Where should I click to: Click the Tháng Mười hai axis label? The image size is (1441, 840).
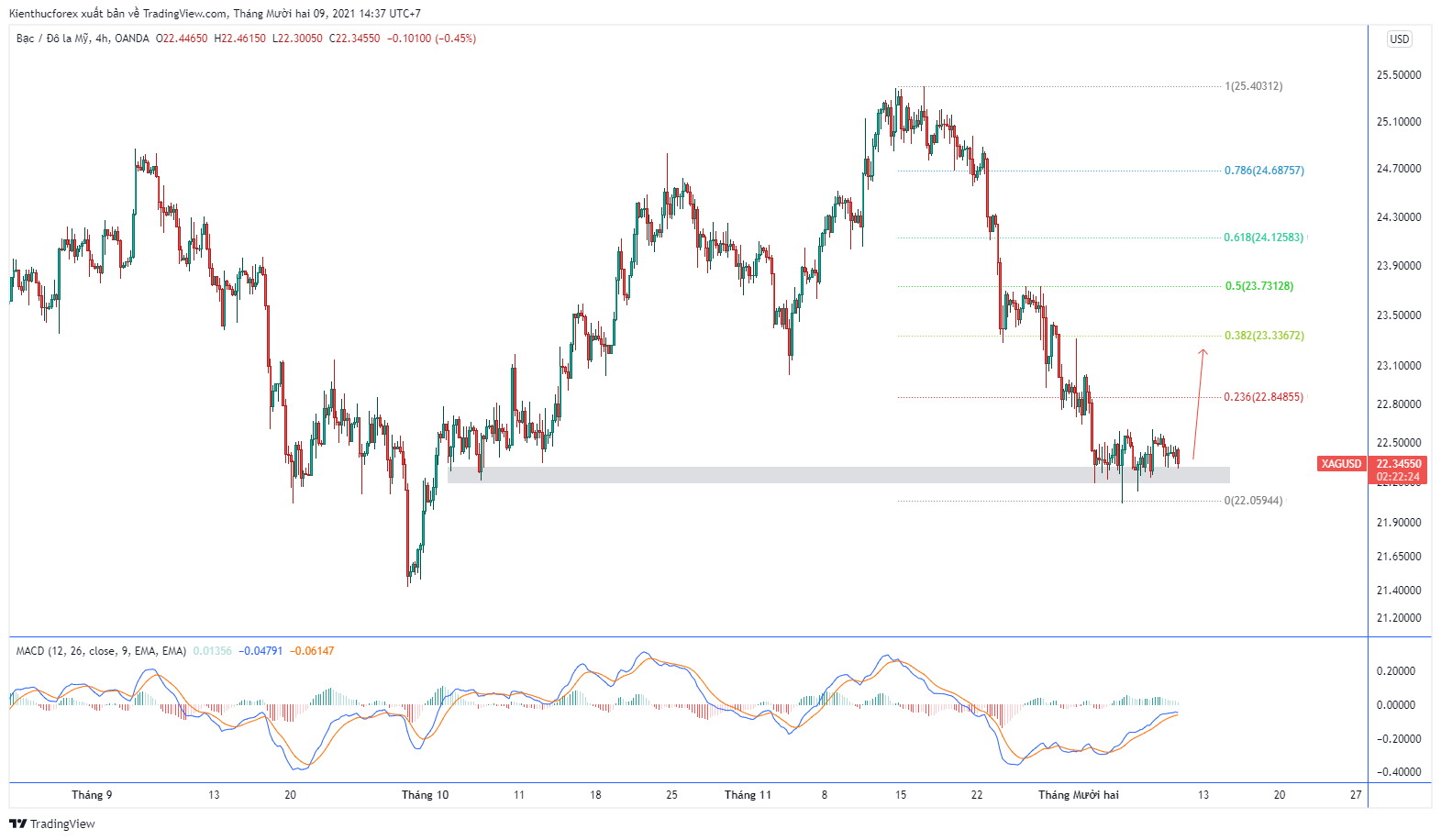coord(1079,795)
